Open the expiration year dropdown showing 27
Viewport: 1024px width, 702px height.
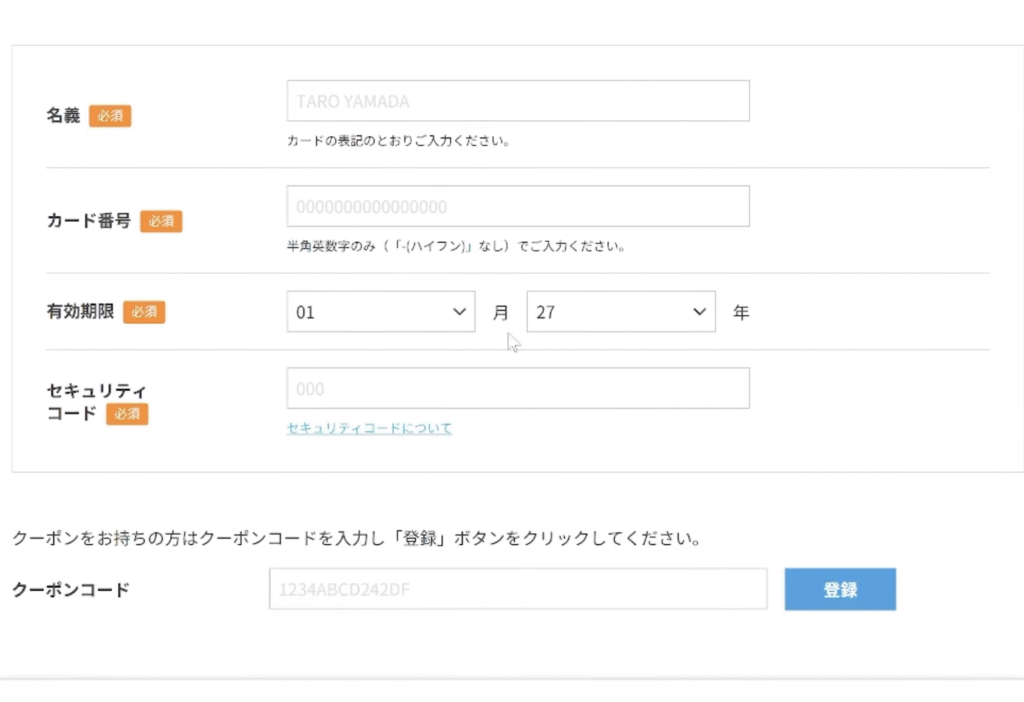(x=621, y=311)
